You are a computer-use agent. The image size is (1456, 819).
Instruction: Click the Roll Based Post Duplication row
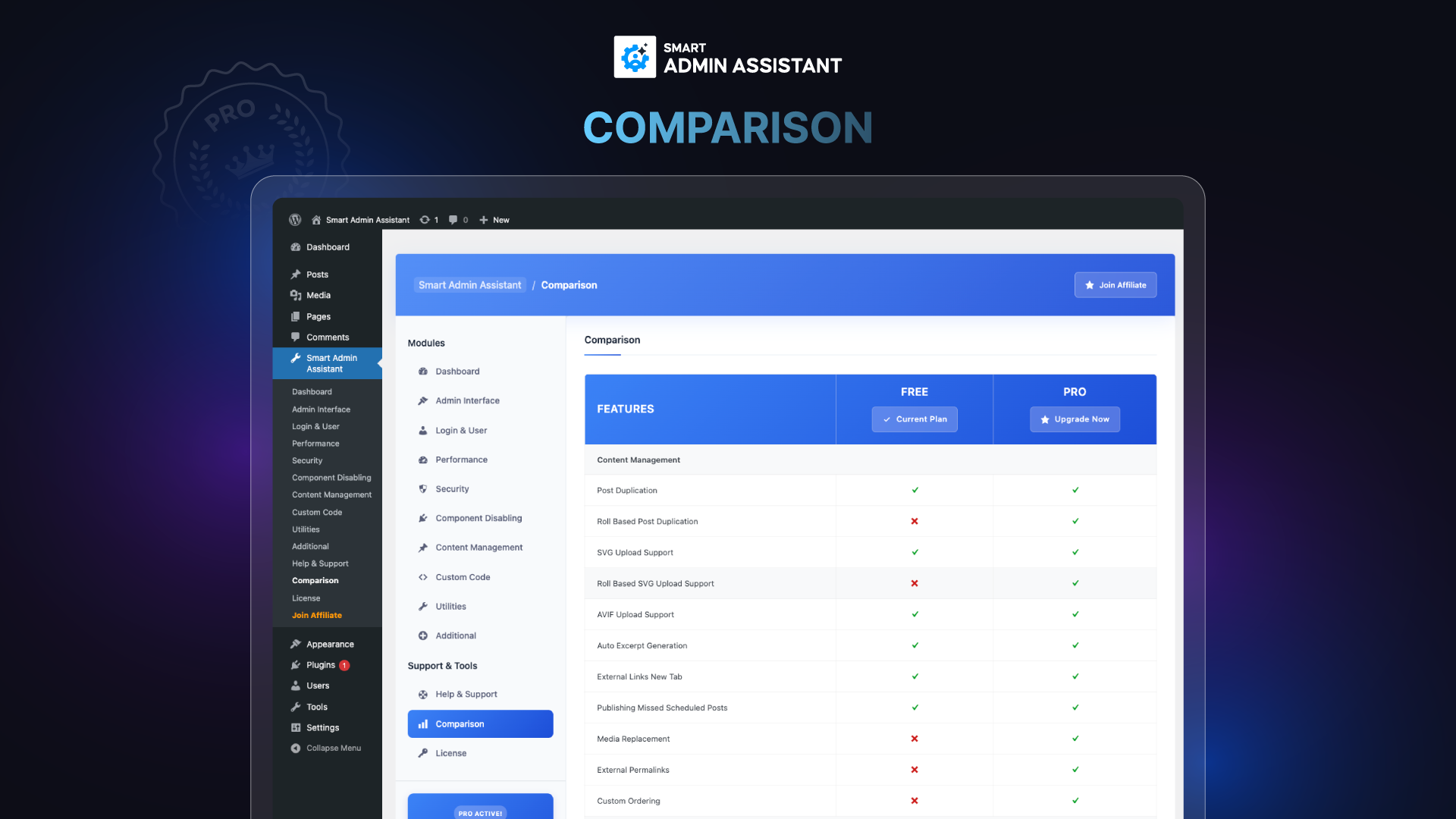(647, 522)
